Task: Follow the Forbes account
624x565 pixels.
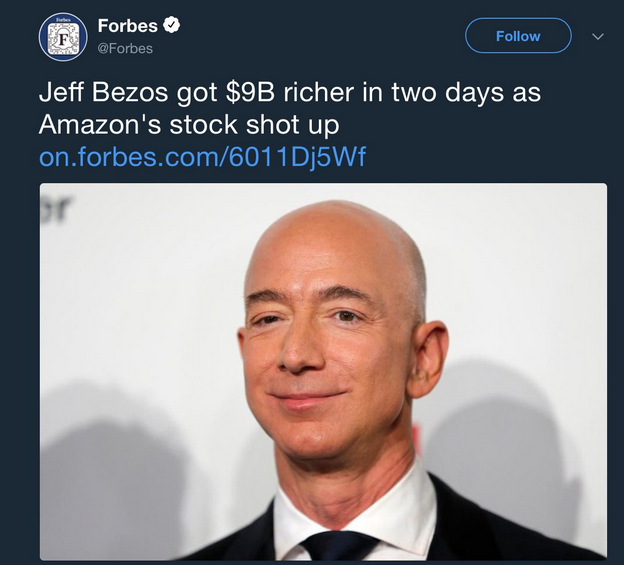Action: click(518, 36)
